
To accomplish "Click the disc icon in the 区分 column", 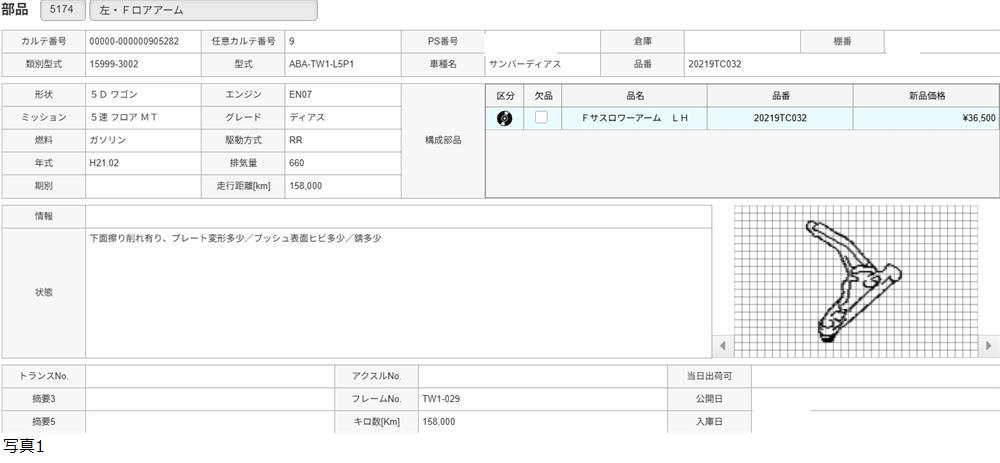I will click(x=505, y=118).
